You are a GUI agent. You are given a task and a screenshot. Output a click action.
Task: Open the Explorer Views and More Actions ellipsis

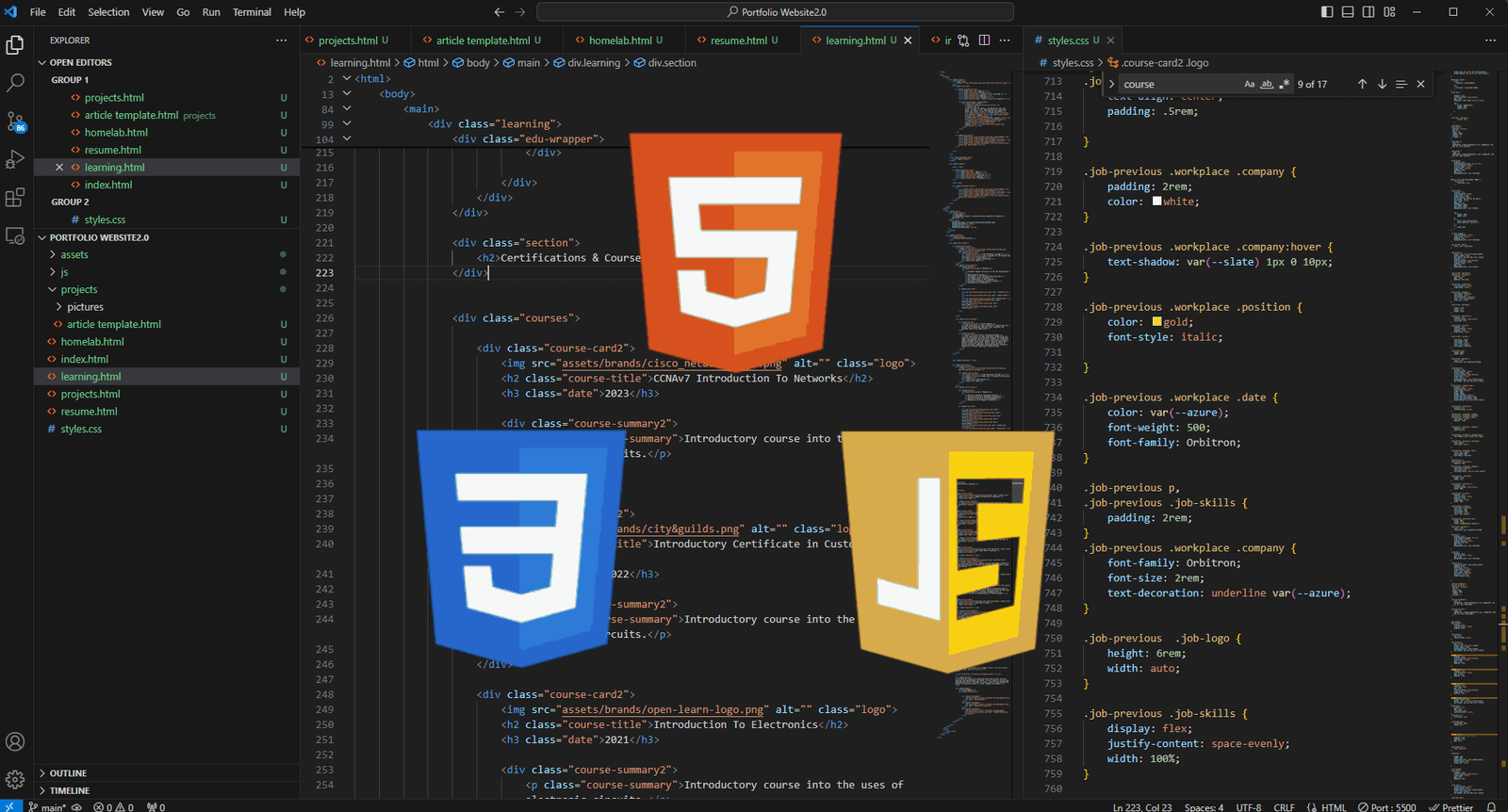281,41
